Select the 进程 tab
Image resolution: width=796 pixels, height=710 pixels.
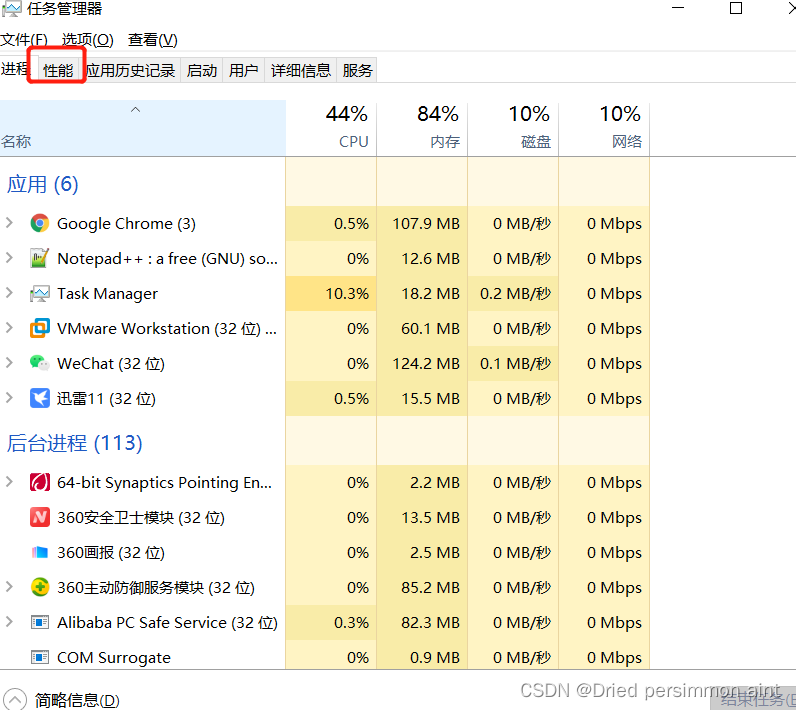point(15,69)
